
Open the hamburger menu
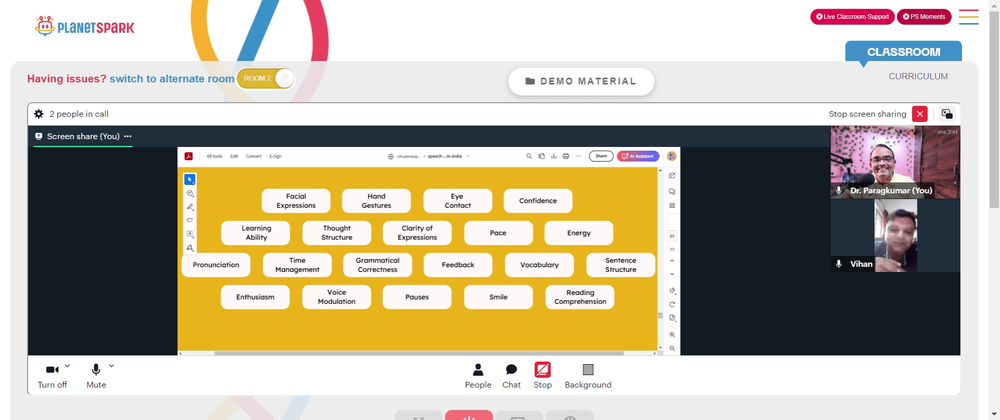pyautogui.click(x=968, y=17)
